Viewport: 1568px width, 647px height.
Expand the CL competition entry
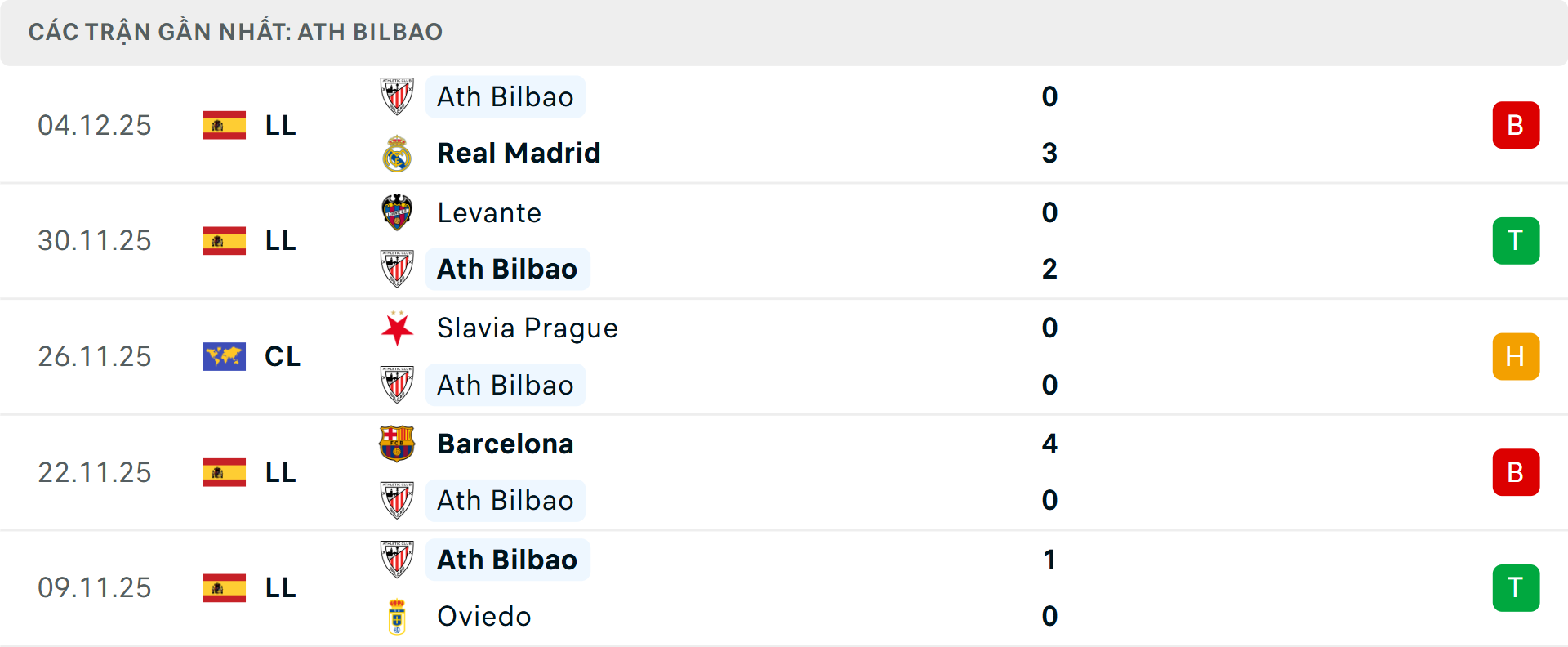[283, 356]
